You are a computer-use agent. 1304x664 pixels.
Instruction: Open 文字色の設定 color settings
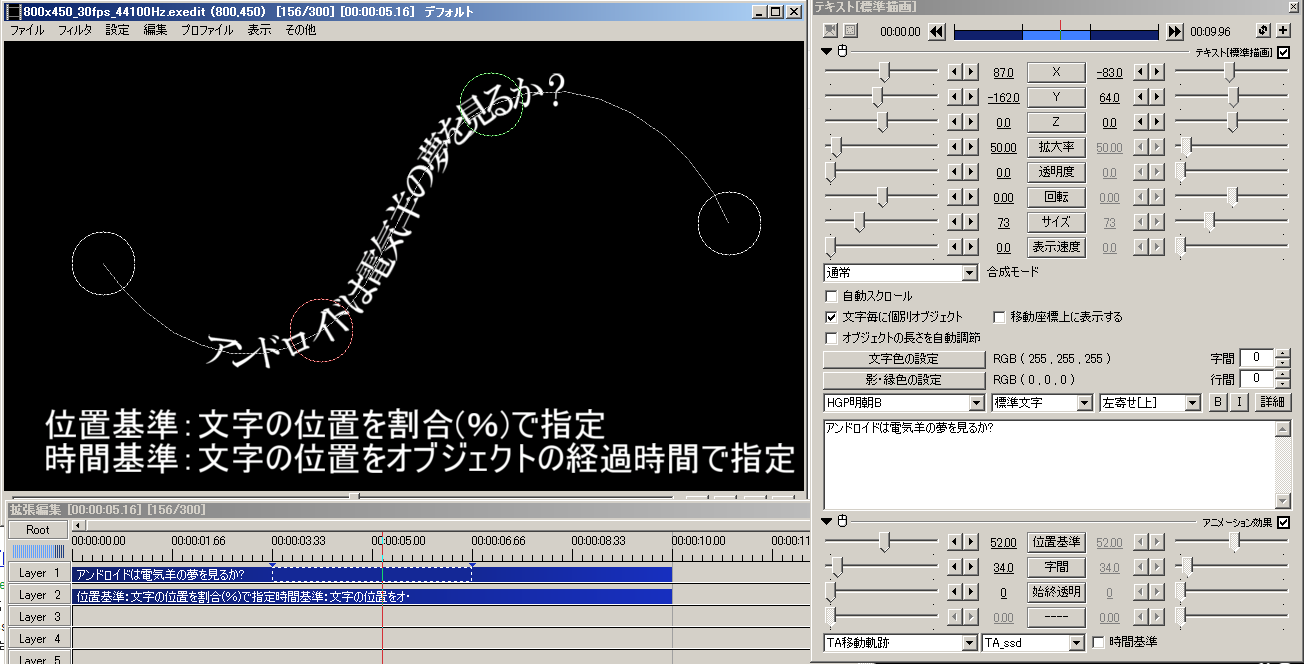pyautogui.click(x=904, y=359)
